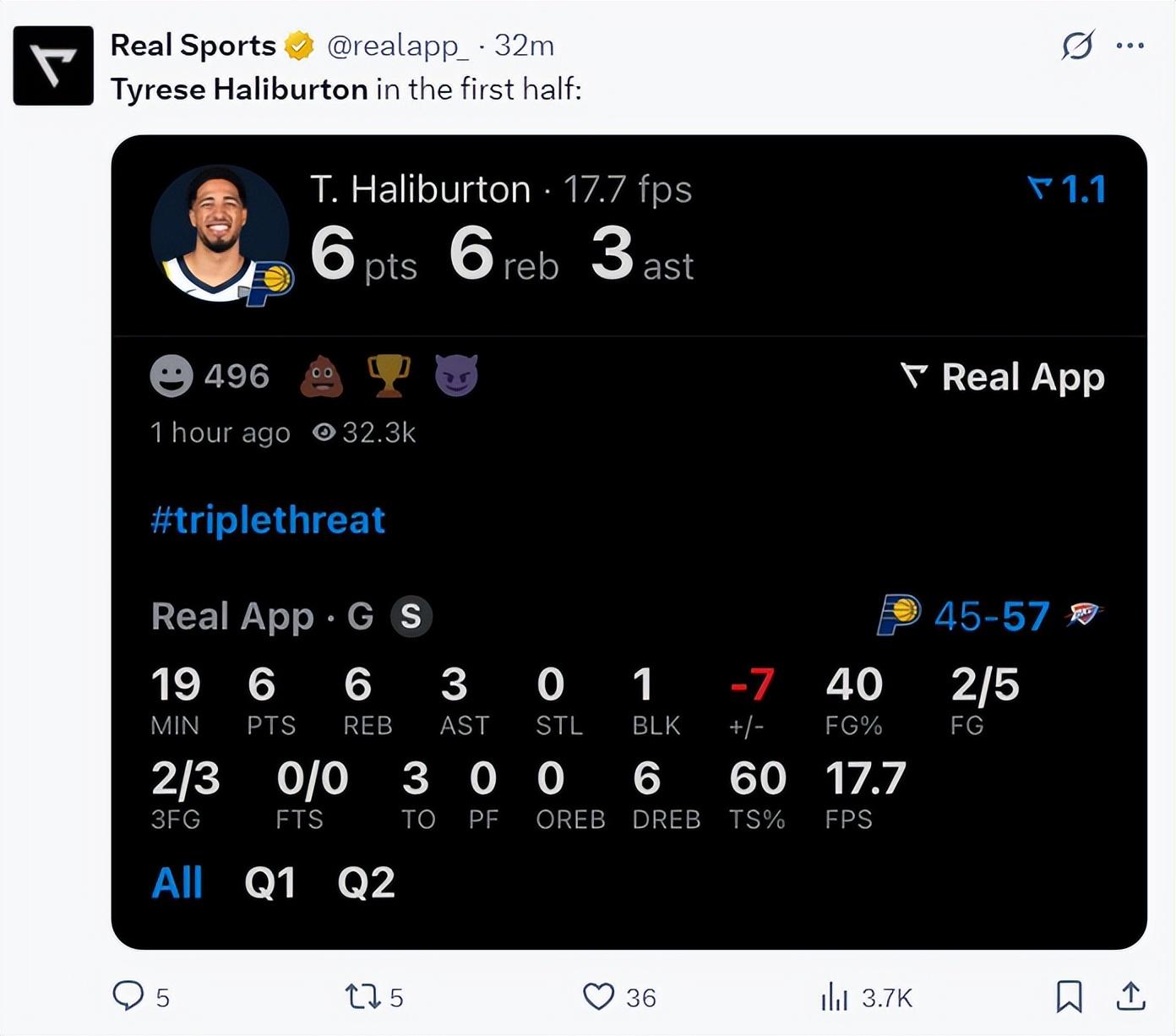Open the three-dot more options menu

click(1130, 46)
